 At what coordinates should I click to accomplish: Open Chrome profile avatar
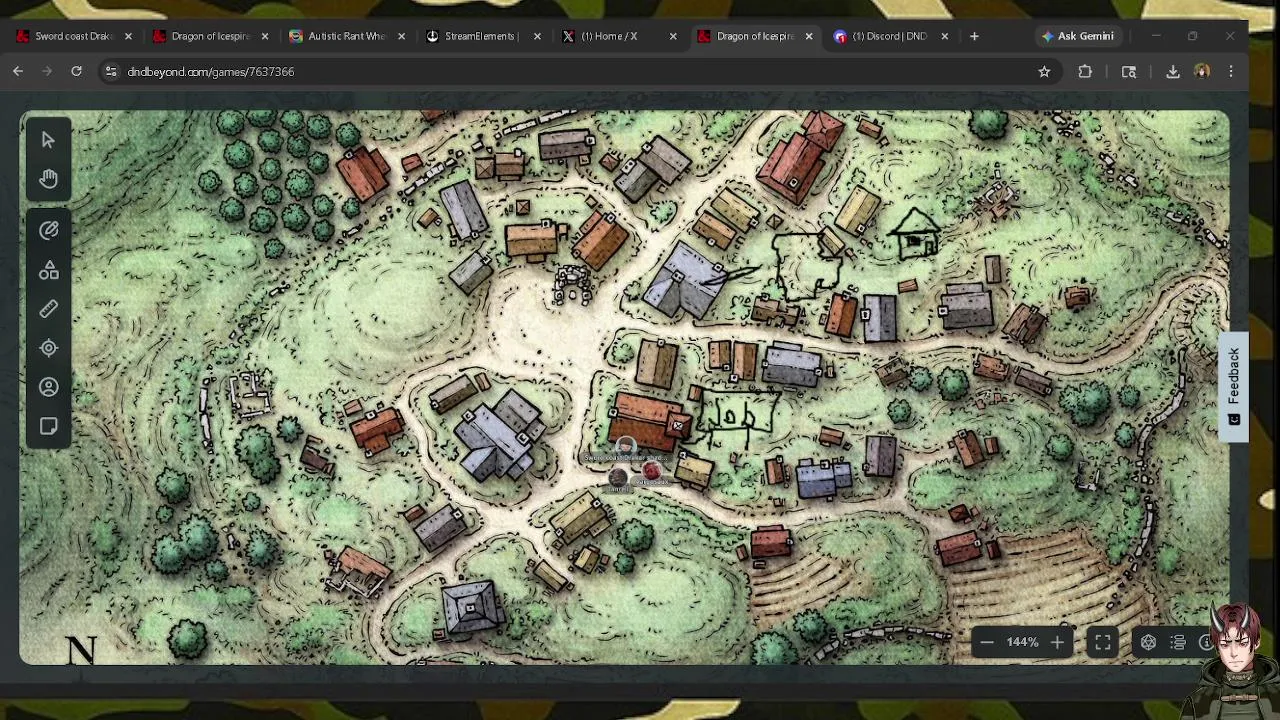pyautogui.click(x=1202, y=71)
